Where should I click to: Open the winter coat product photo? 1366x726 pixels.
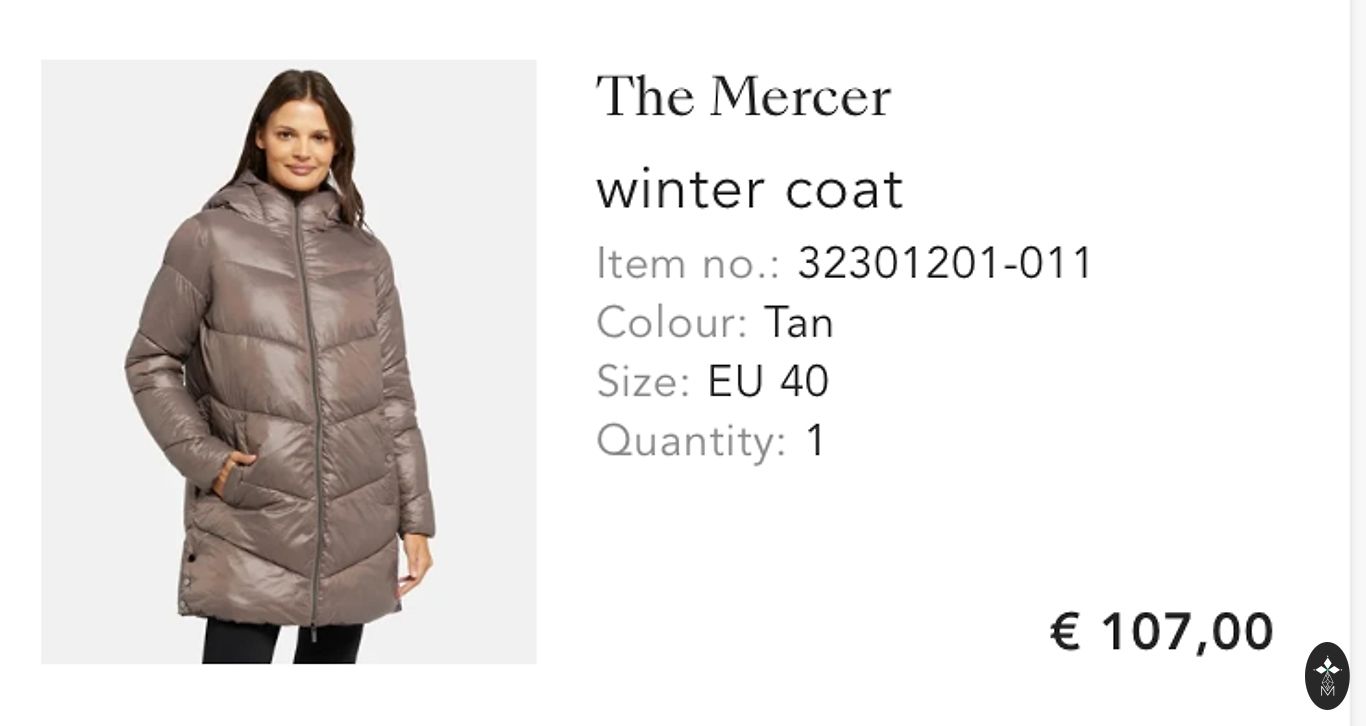[289, 361]
